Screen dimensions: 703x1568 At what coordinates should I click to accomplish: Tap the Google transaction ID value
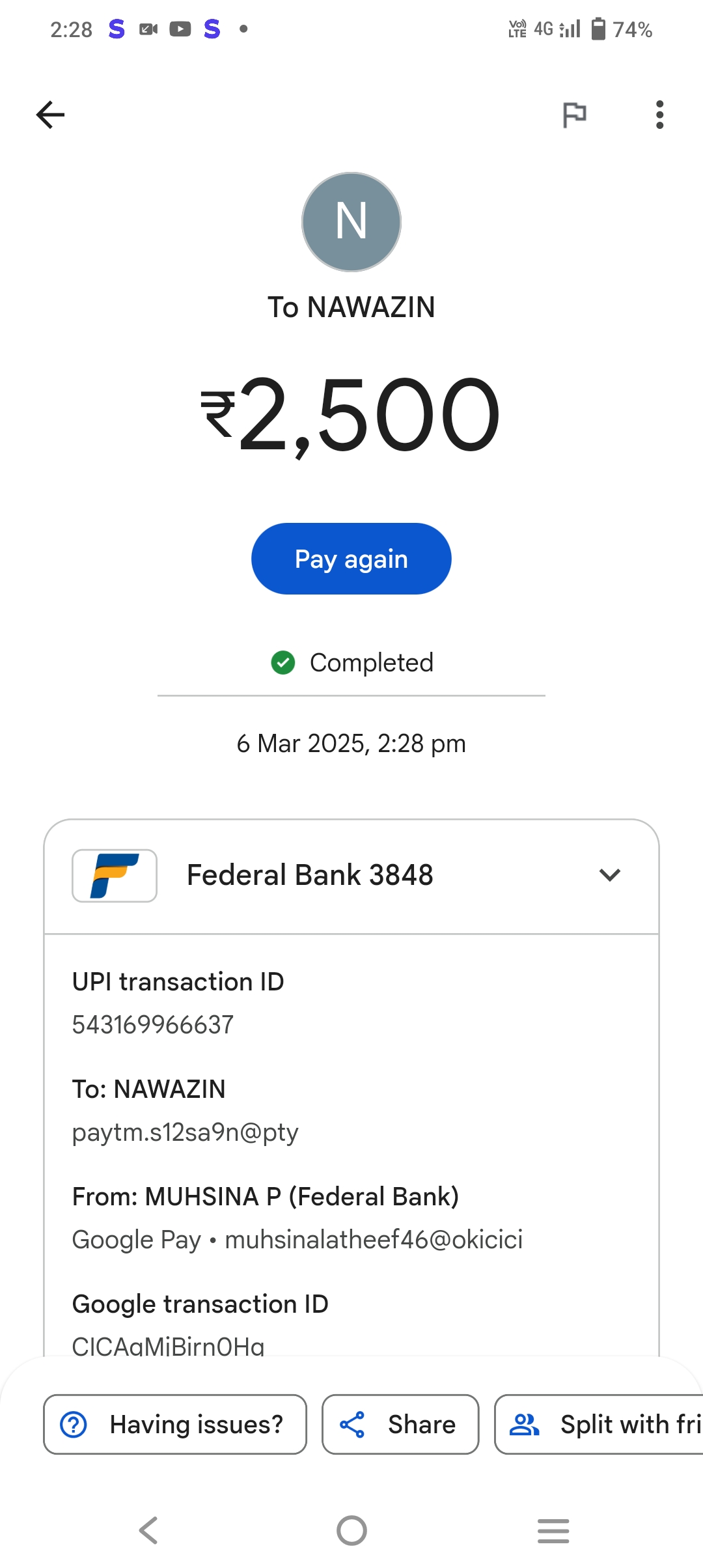[x=169, y=1345]
